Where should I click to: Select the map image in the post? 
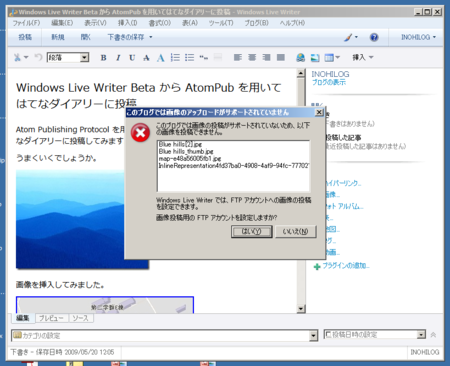(105, 305)
